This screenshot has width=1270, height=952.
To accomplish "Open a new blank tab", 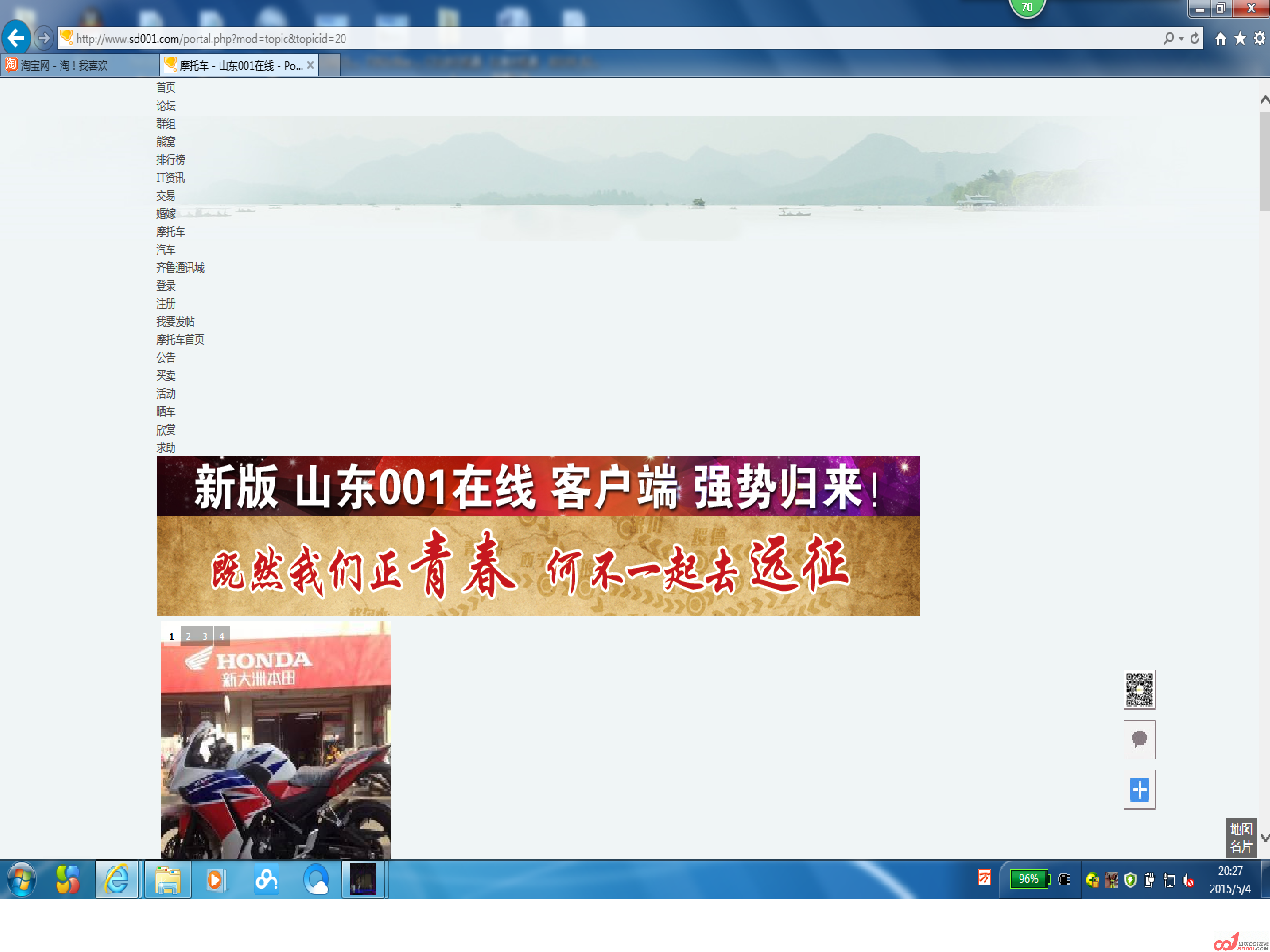I will (330, 65).
